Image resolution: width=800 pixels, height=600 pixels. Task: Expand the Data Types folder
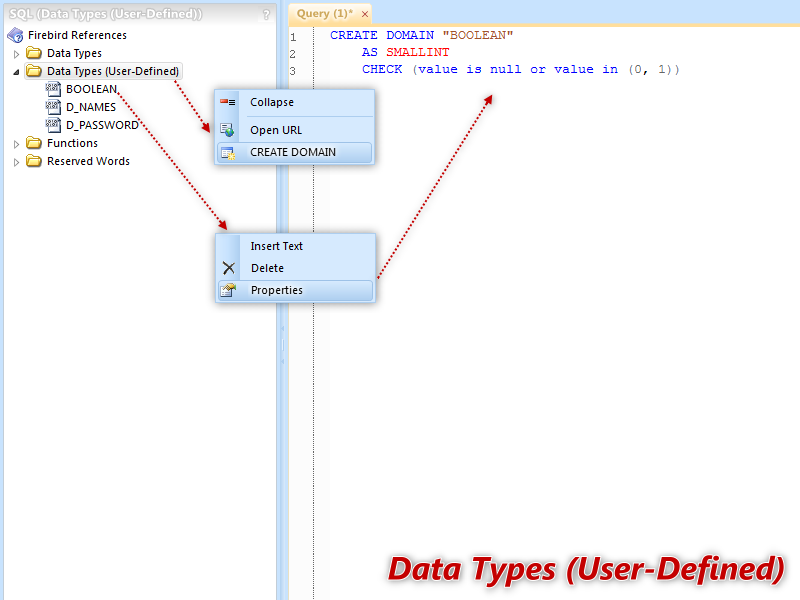[16, 54]
